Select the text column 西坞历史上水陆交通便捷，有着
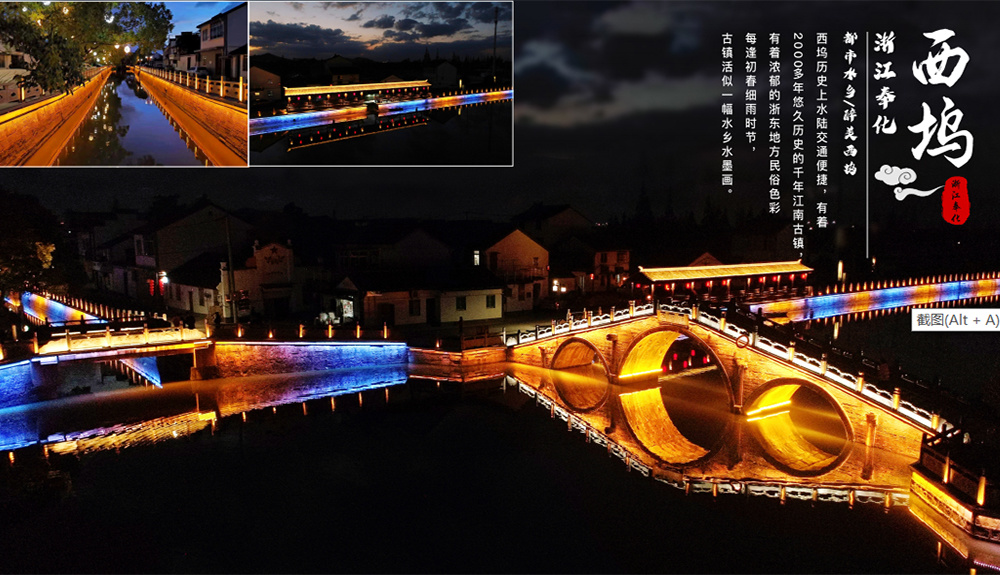1000x575 pixels. [822, 130]
